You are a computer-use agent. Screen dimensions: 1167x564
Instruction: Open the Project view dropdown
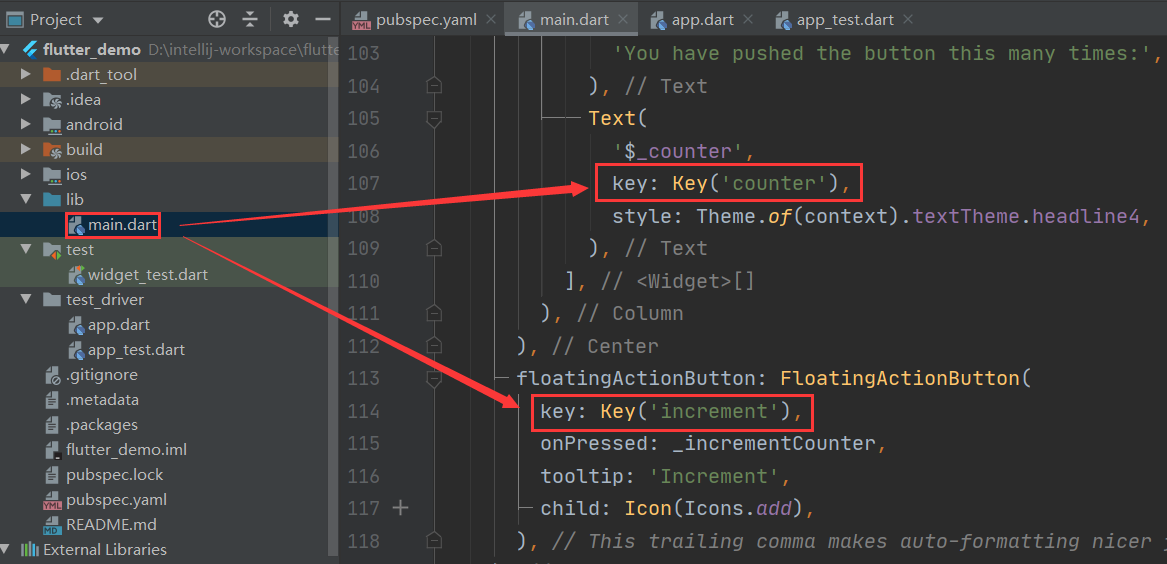pyautogui.click(x=97, y=19)
